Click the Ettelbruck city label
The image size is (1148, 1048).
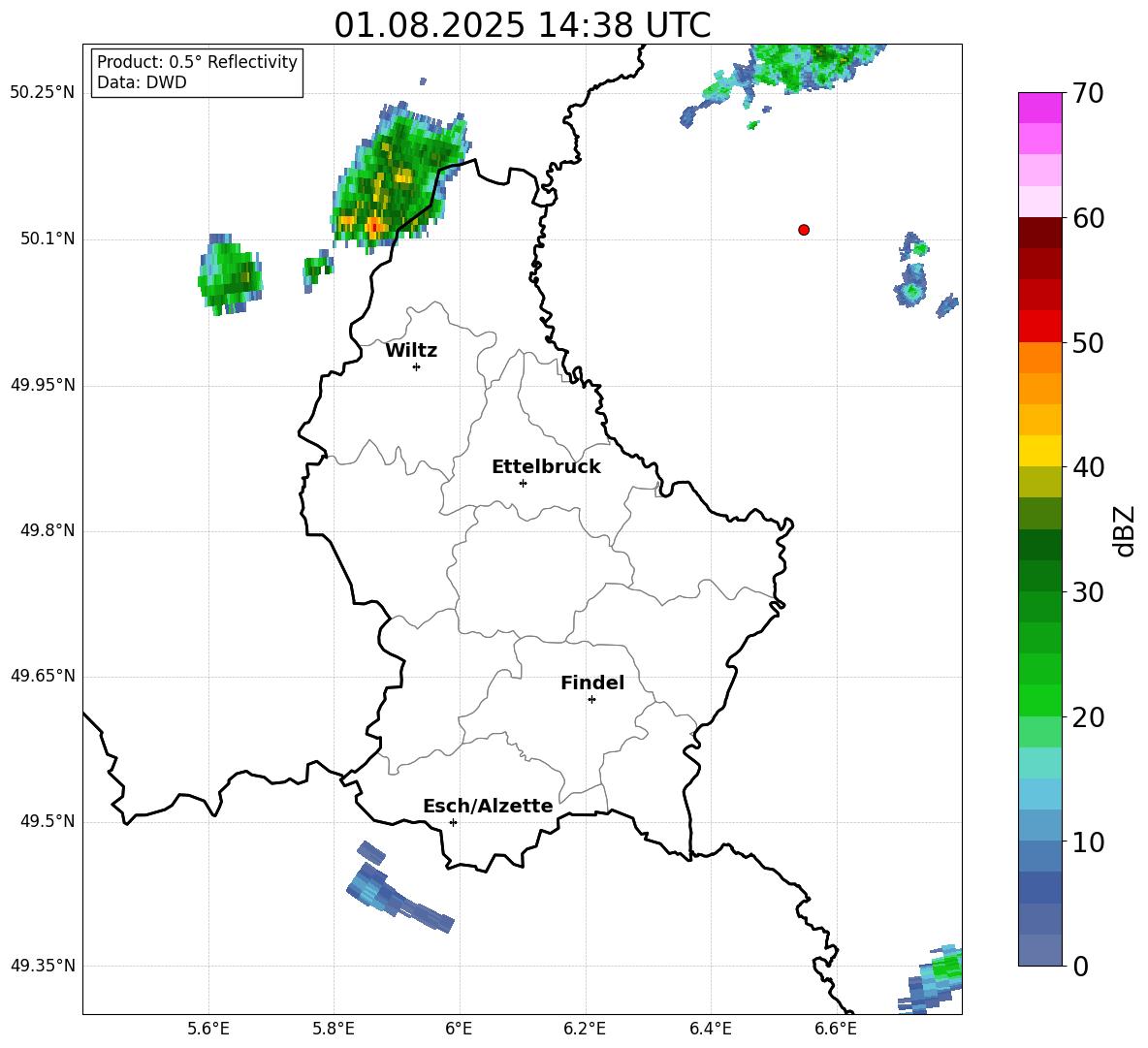(x=546, y=467)
